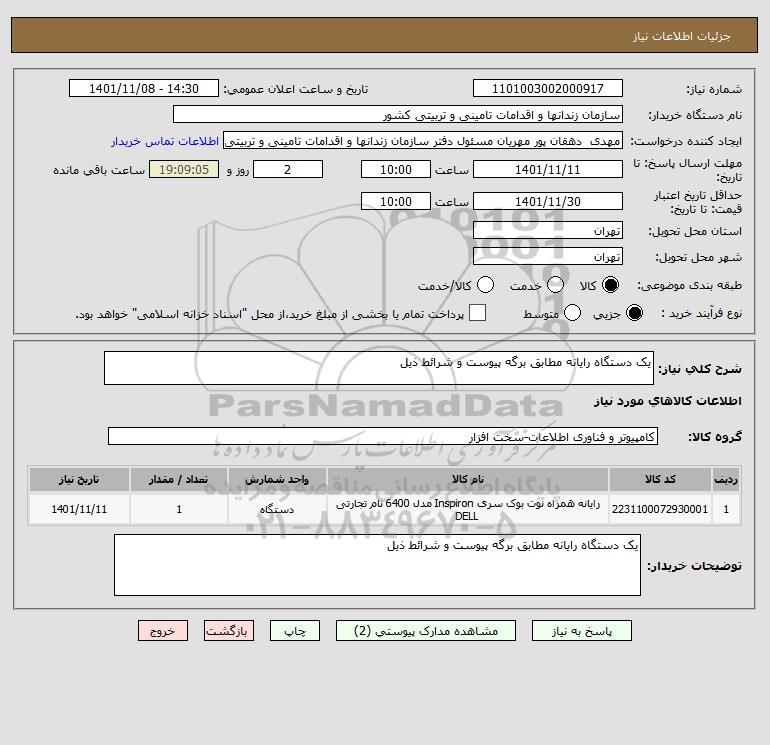This screenshot has height=745, width=770.
Task: Click the بازگشت back button
Action: tap(229, 631)
